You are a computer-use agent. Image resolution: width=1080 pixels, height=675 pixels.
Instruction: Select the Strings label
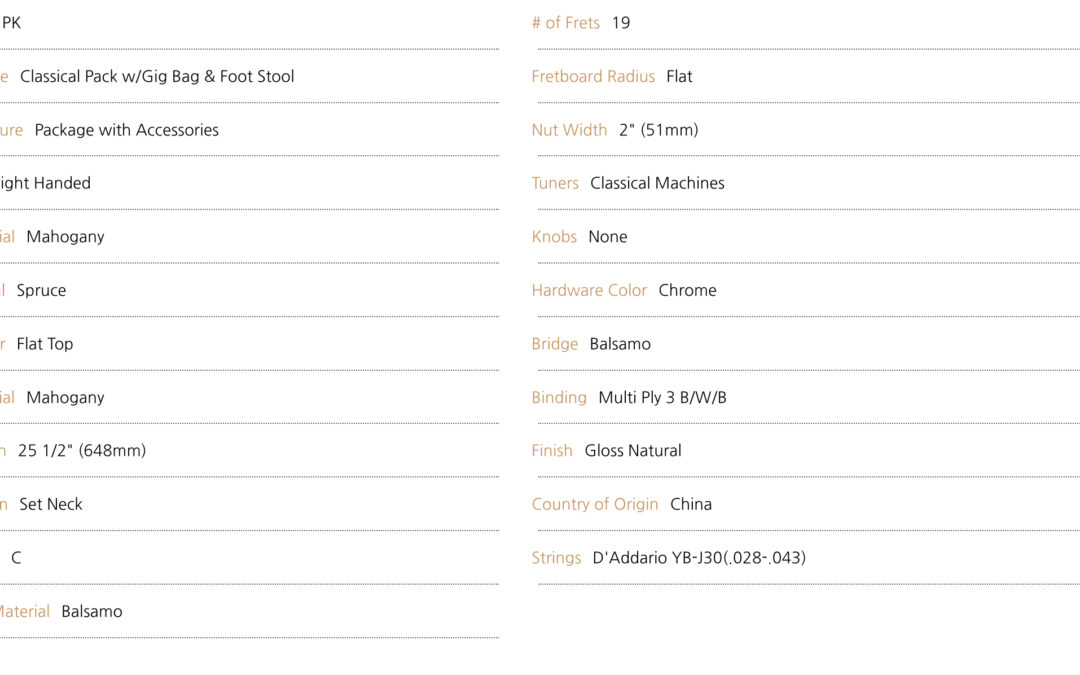[x=556, y=558]
